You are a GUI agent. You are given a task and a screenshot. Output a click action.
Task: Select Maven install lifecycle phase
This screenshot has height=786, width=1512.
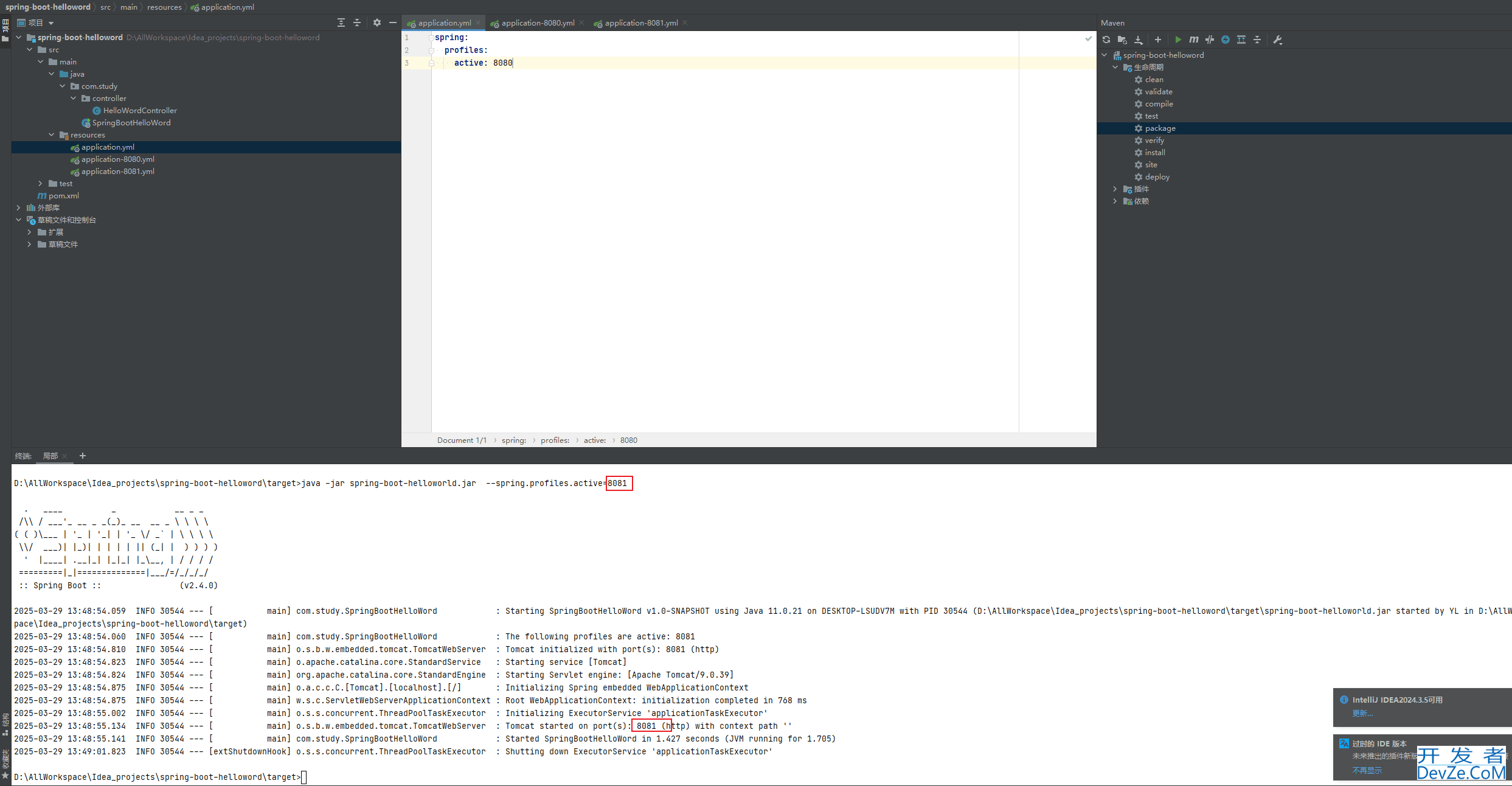pyautogui.click(x=1150, y=152)
